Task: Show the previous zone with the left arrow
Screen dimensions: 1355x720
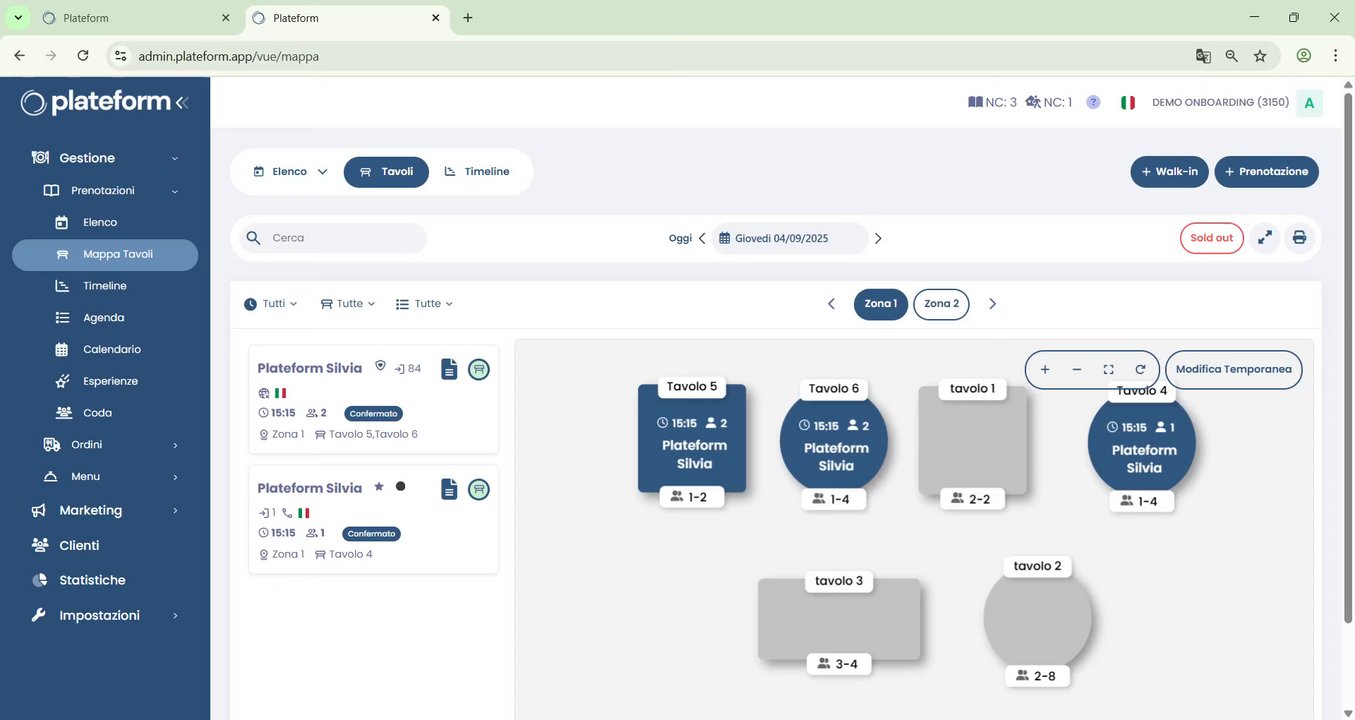Action: pyautogui.click(x=831, y=304)
